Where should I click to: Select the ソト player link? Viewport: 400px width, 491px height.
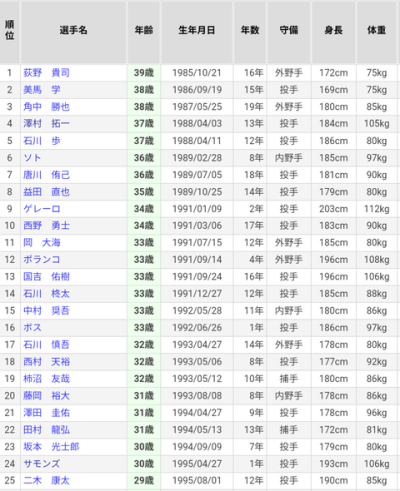pos(32,158)
